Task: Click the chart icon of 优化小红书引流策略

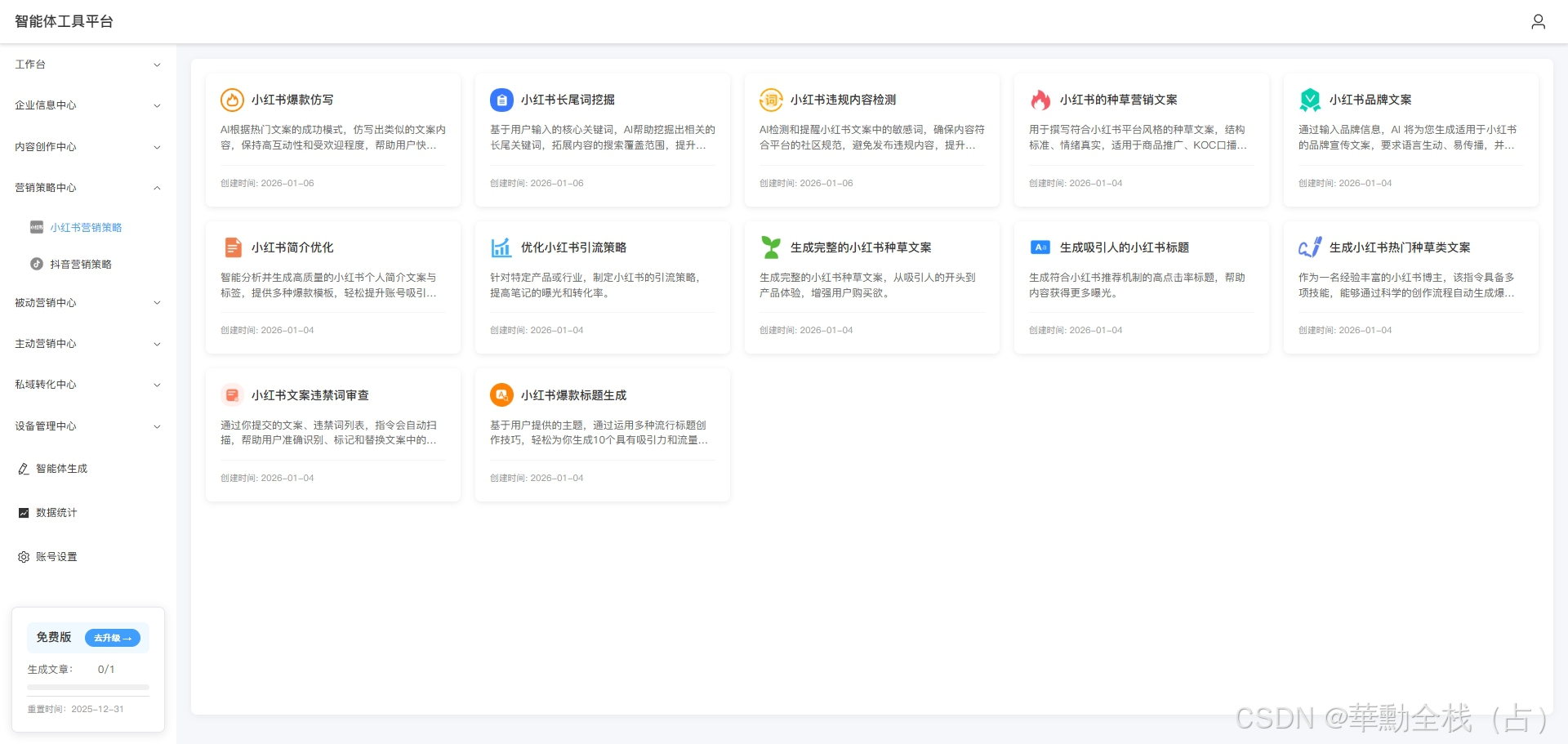Action: (x=501, y=247)
